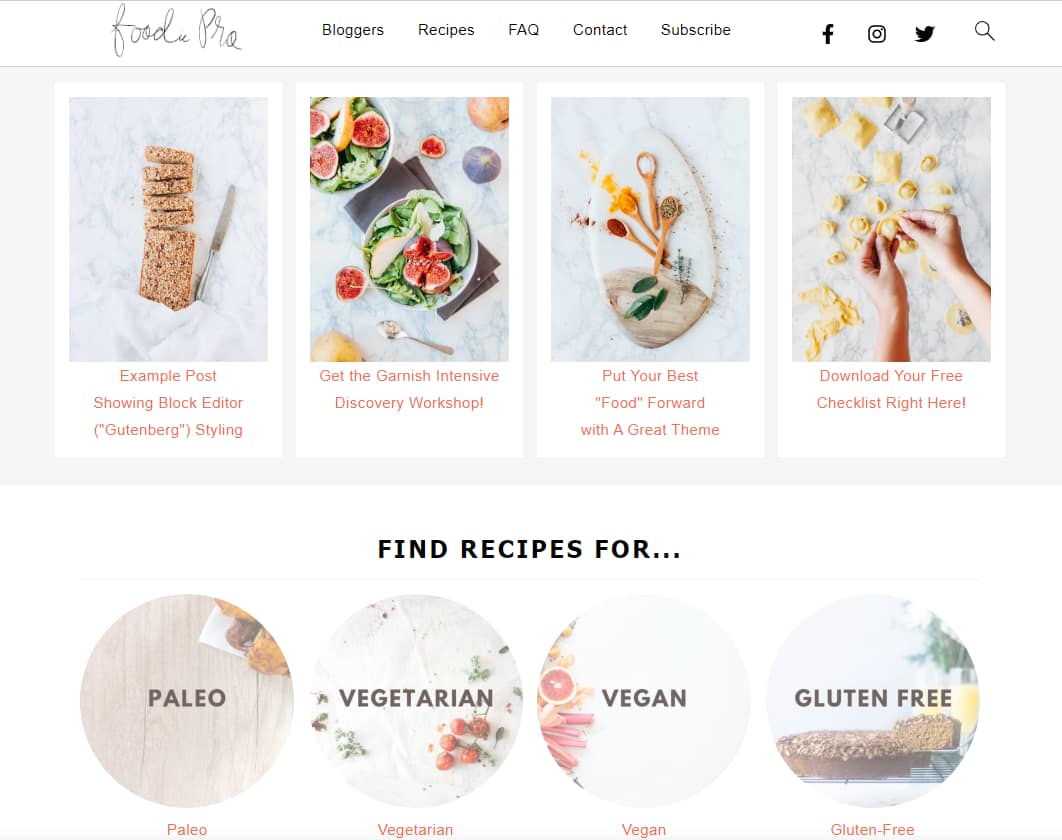Click the spice spoons image
The width and height of the screenshot is (1062, 840).
[650, 229]
